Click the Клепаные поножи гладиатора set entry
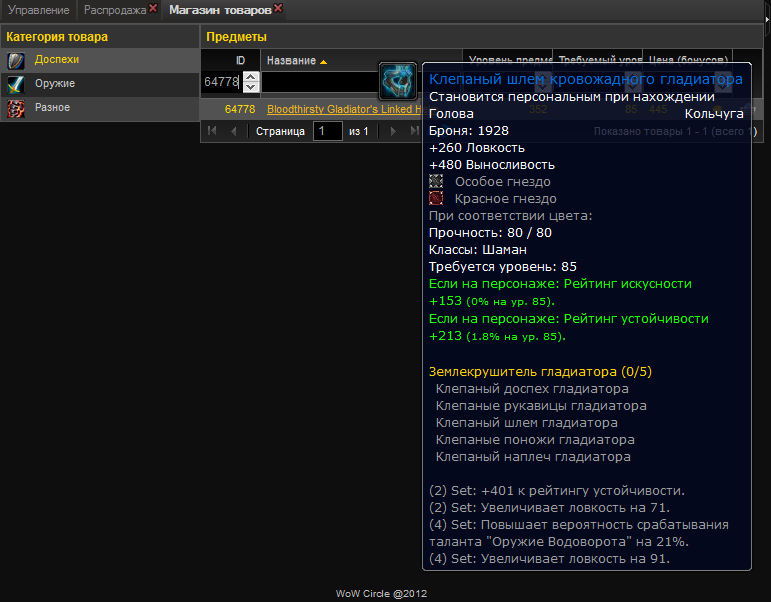This screenshot has width=771, height=602. 535,440
